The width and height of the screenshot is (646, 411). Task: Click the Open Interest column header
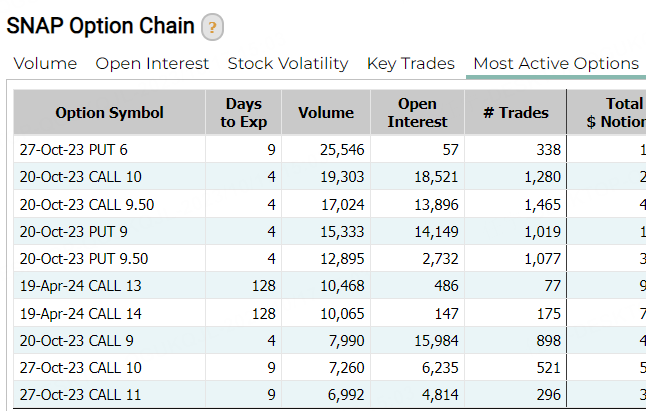coord(417,113)
